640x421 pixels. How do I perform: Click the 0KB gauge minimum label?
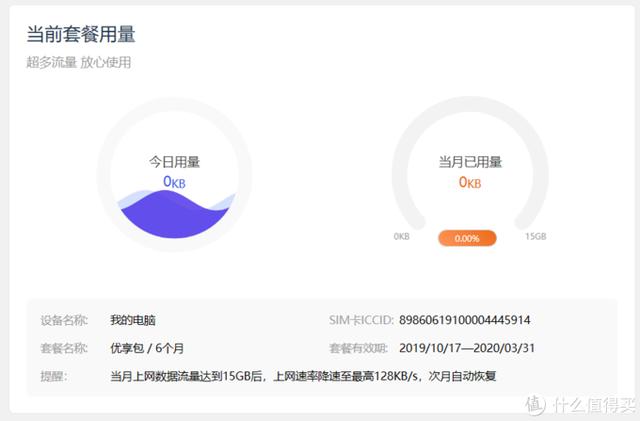pos(401,238)
